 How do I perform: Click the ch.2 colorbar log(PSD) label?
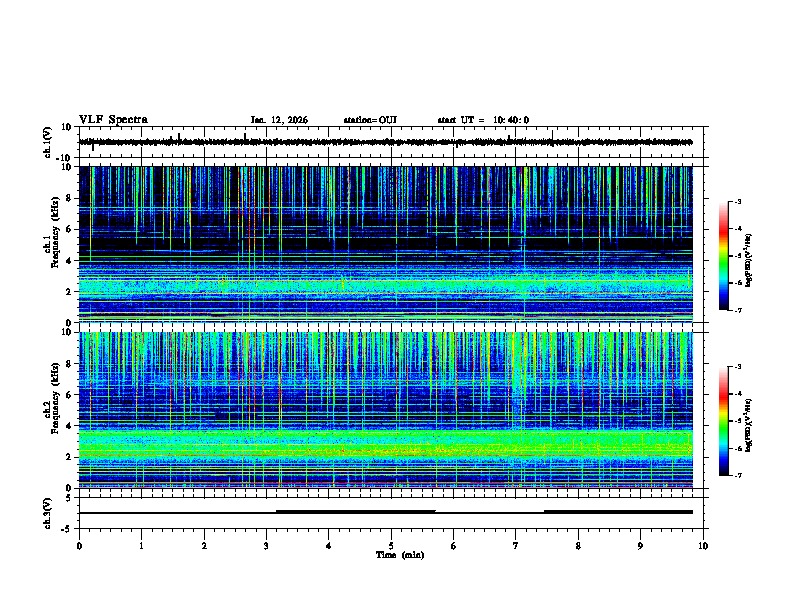(749, 425)
